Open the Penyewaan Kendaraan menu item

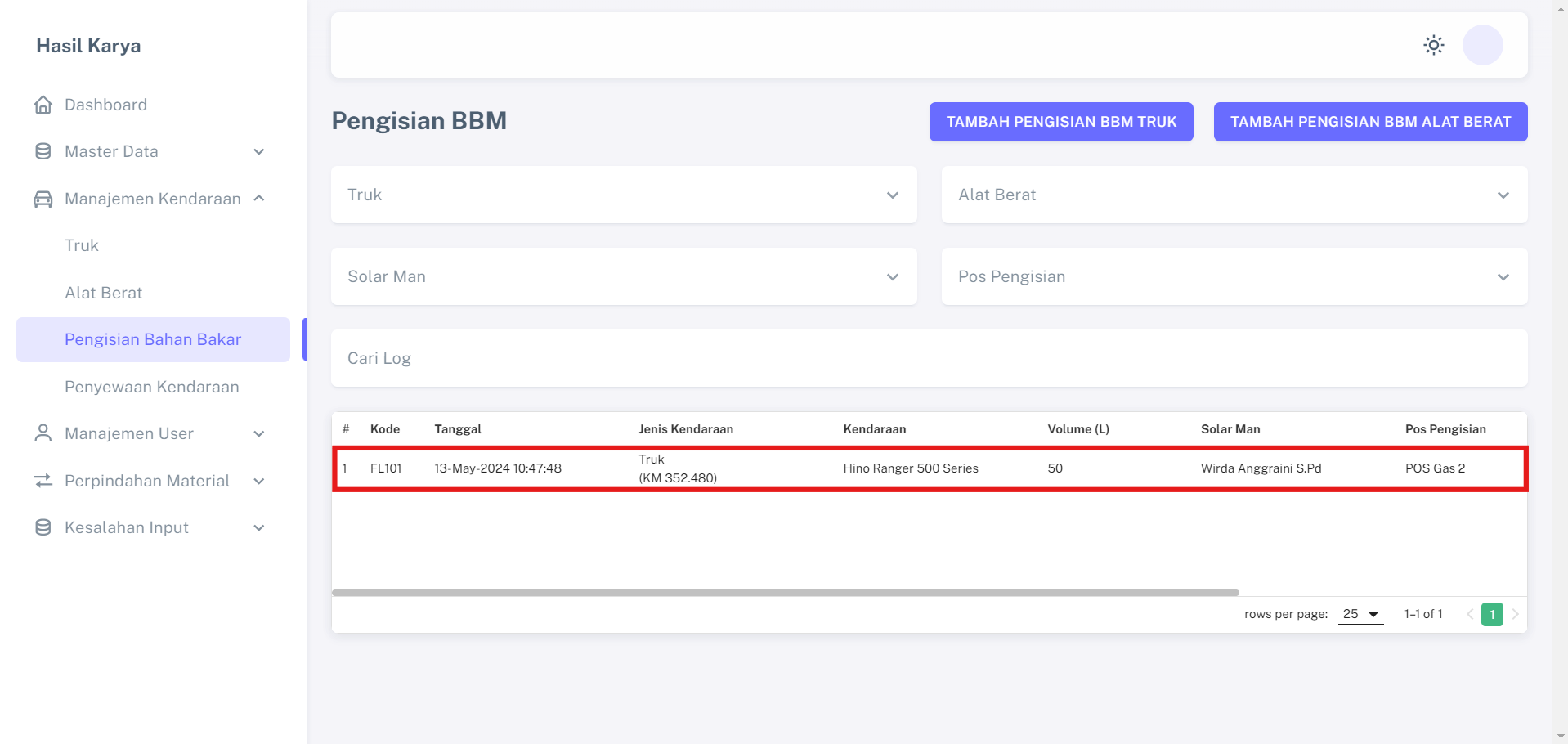(152, 387)
